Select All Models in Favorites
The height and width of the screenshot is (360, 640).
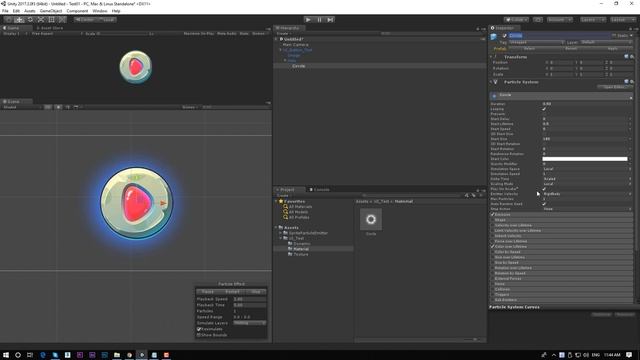click(298, 212)
